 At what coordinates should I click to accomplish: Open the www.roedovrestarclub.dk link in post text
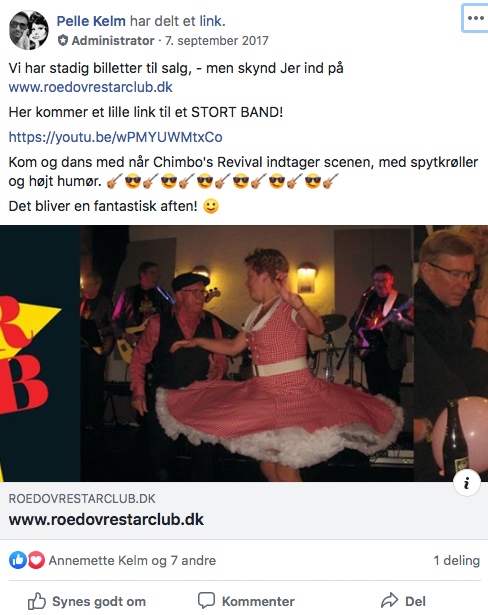(x=91, y=87)
